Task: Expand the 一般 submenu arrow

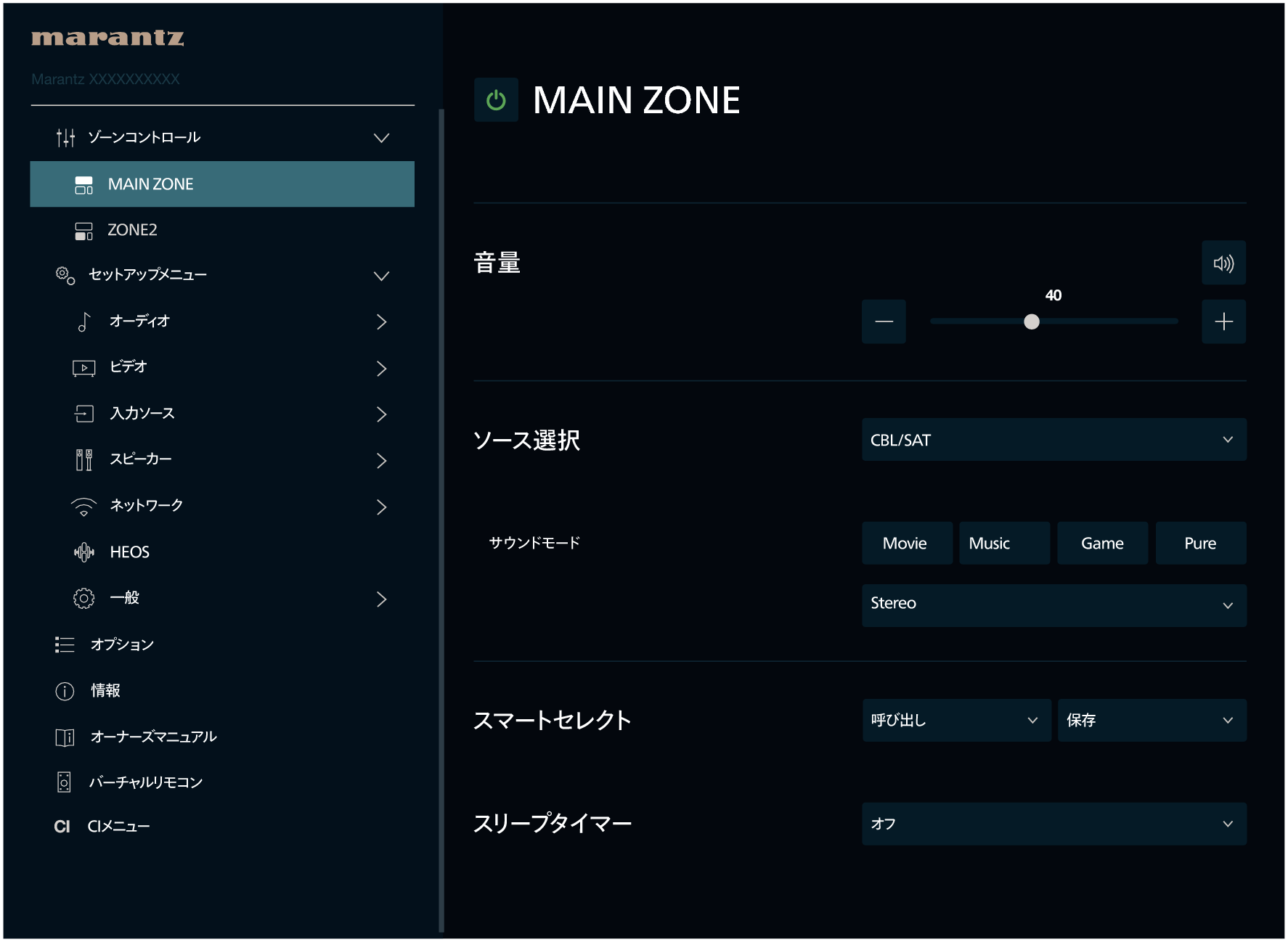Action: [382, 599]
